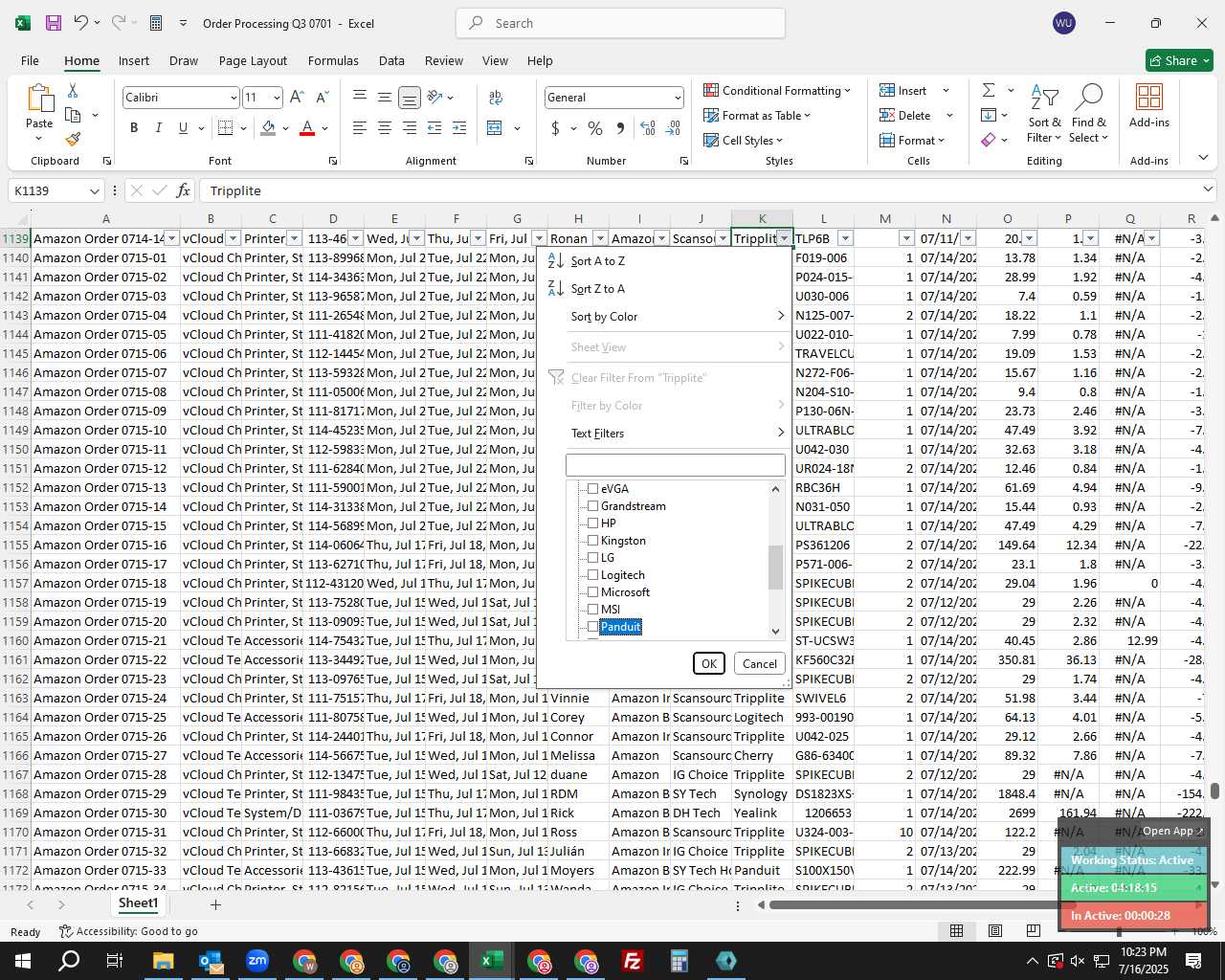The height and width of the screenshot is (980, 1225).
Task: Increase font size with larger A icon
Action: tap(297, 97)
